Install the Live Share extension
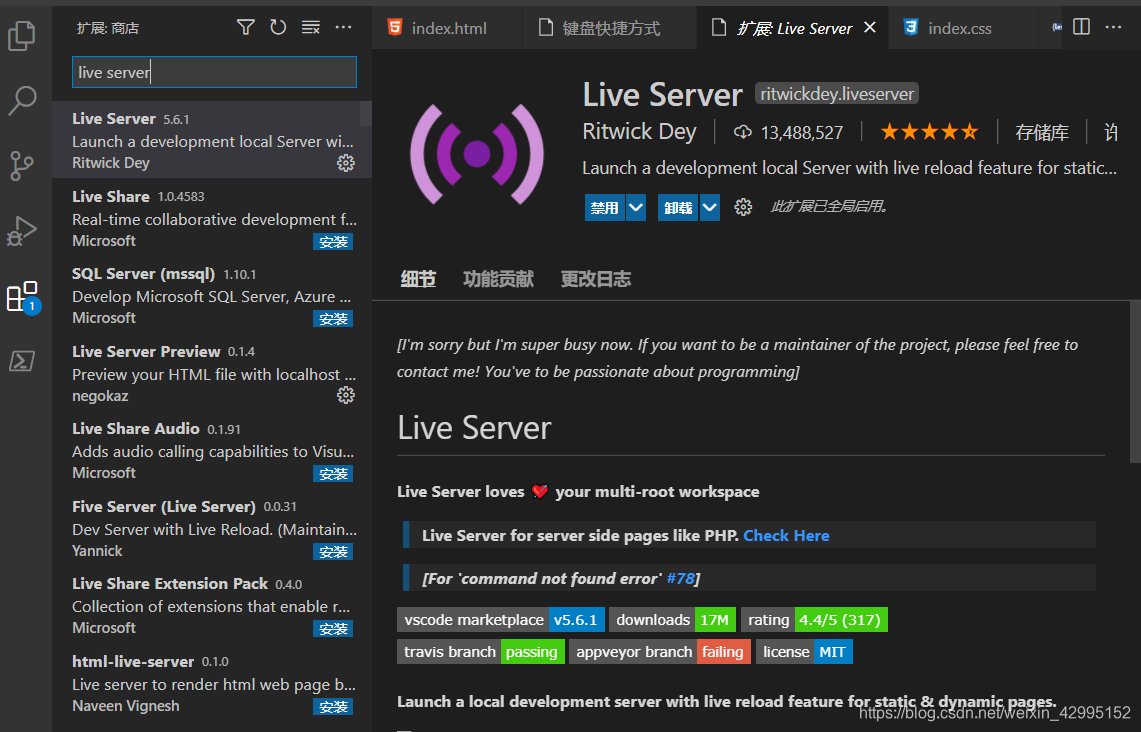Image resolution: width=1141 pixels, height=732 pixels. tap(333, 242)
